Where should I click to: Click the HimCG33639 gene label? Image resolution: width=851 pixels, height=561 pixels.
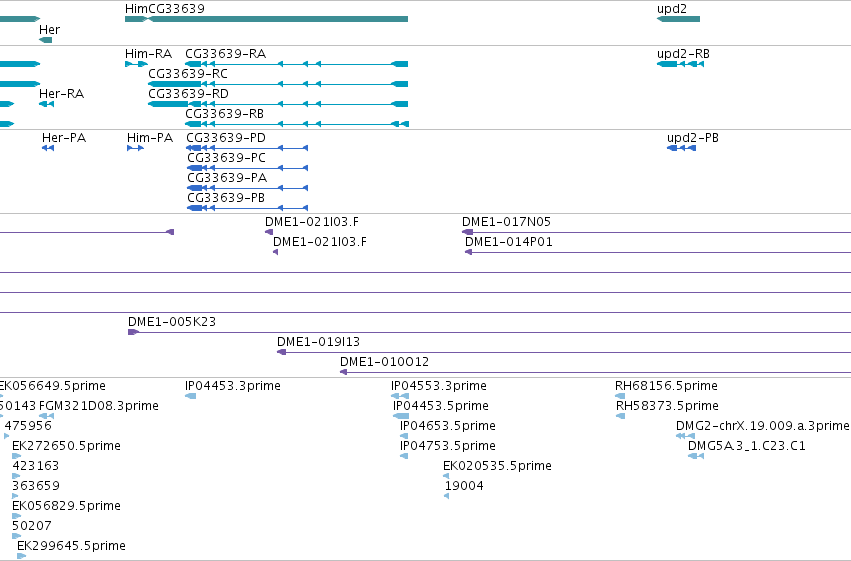click(x=164, y=9)
